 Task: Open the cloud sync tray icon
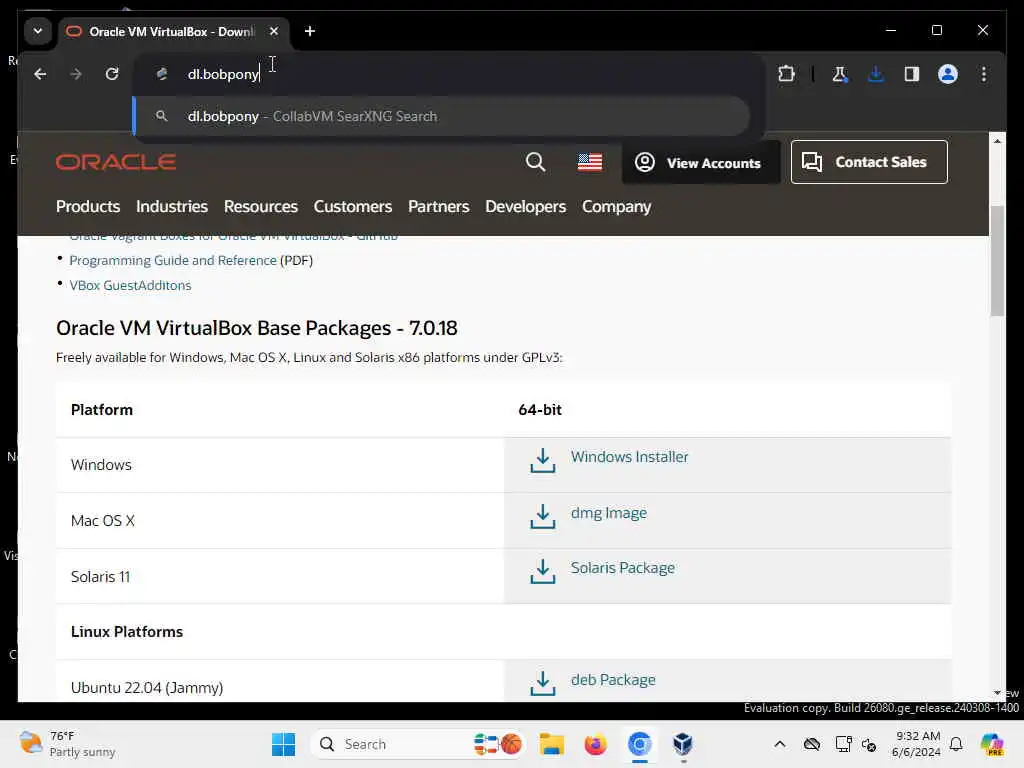pyautogui.click(x=812, y=744)
